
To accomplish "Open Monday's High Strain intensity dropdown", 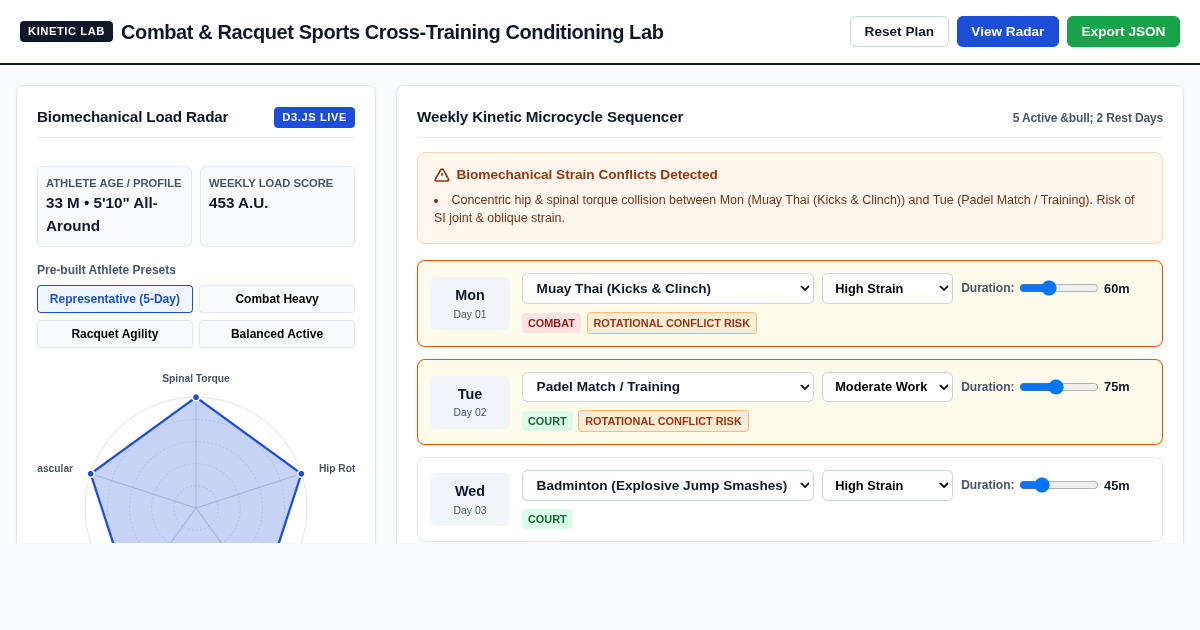I will coord(887,288).
